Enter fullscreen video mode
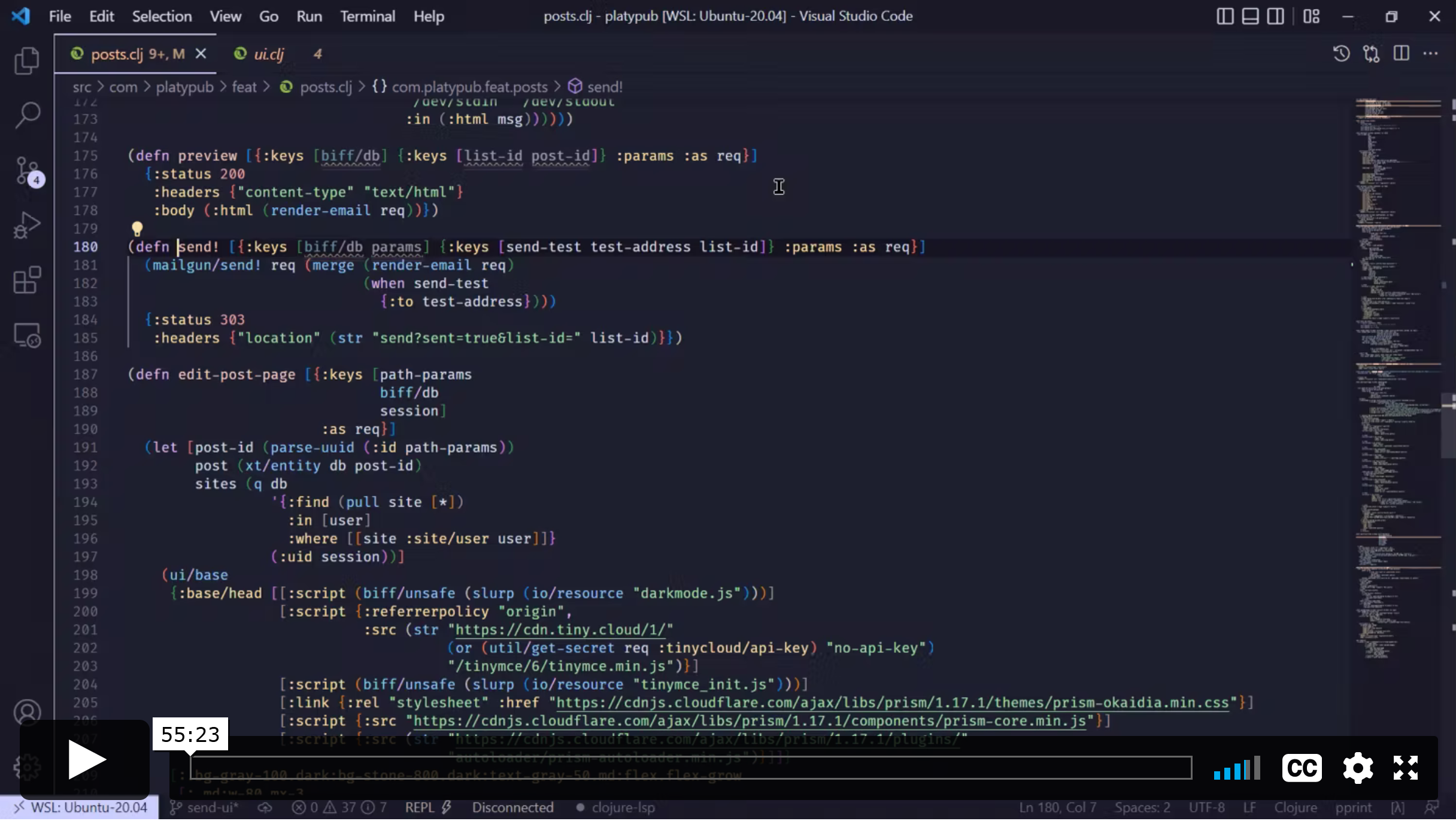The width and height of the screenshot is (1456, 821). coord(1405,768)
